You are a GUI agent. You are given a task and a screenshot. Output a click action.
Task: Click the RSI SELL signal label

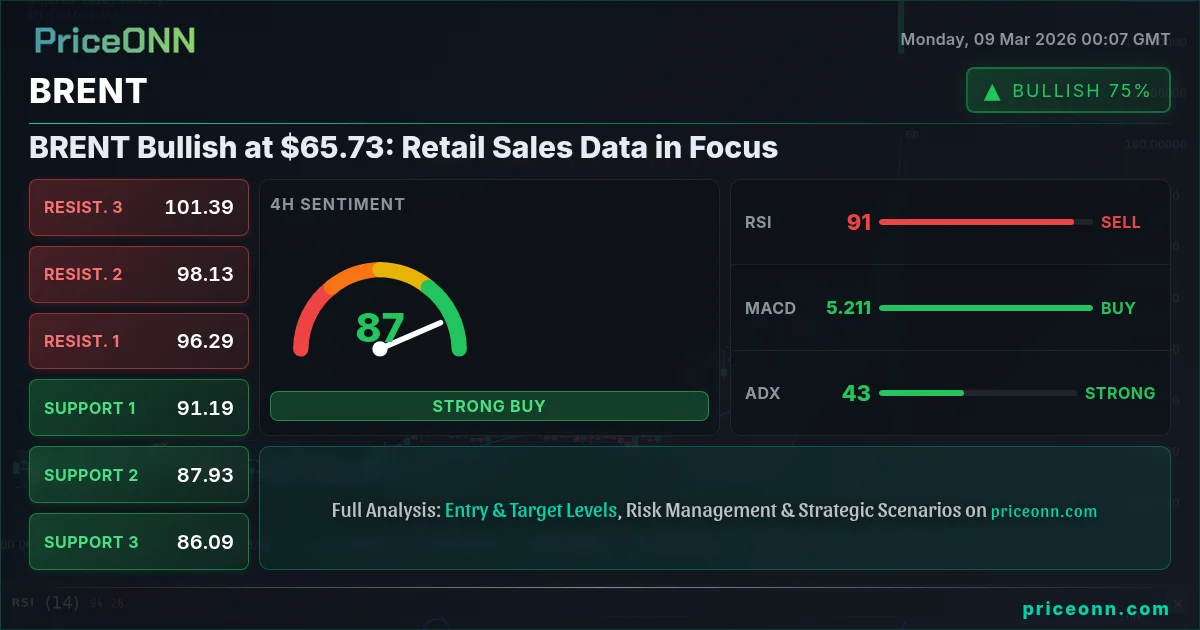point(1121,222)
